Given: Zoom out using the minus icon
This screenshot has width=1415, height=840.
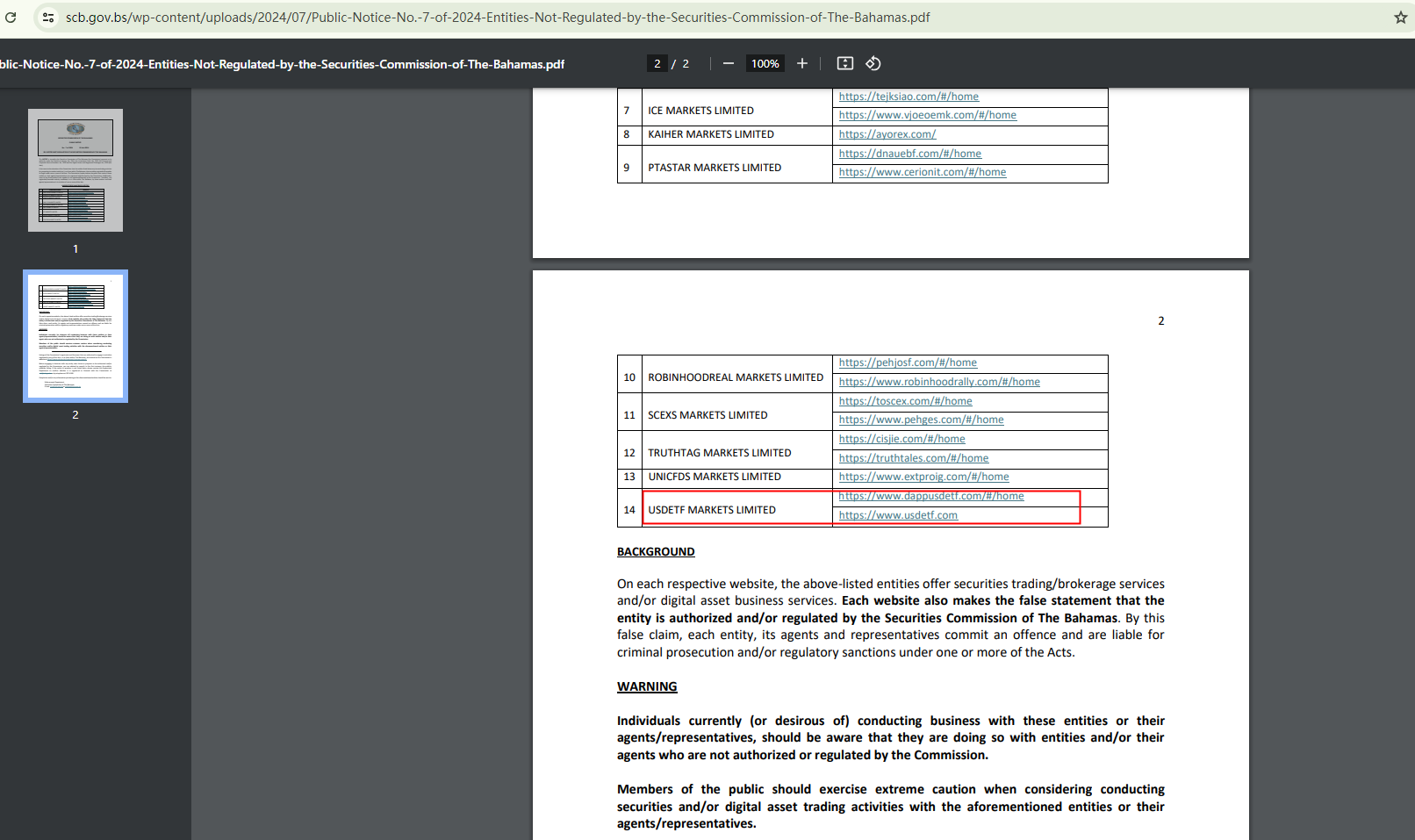Looking at the screenshot, I should point(728,63).
